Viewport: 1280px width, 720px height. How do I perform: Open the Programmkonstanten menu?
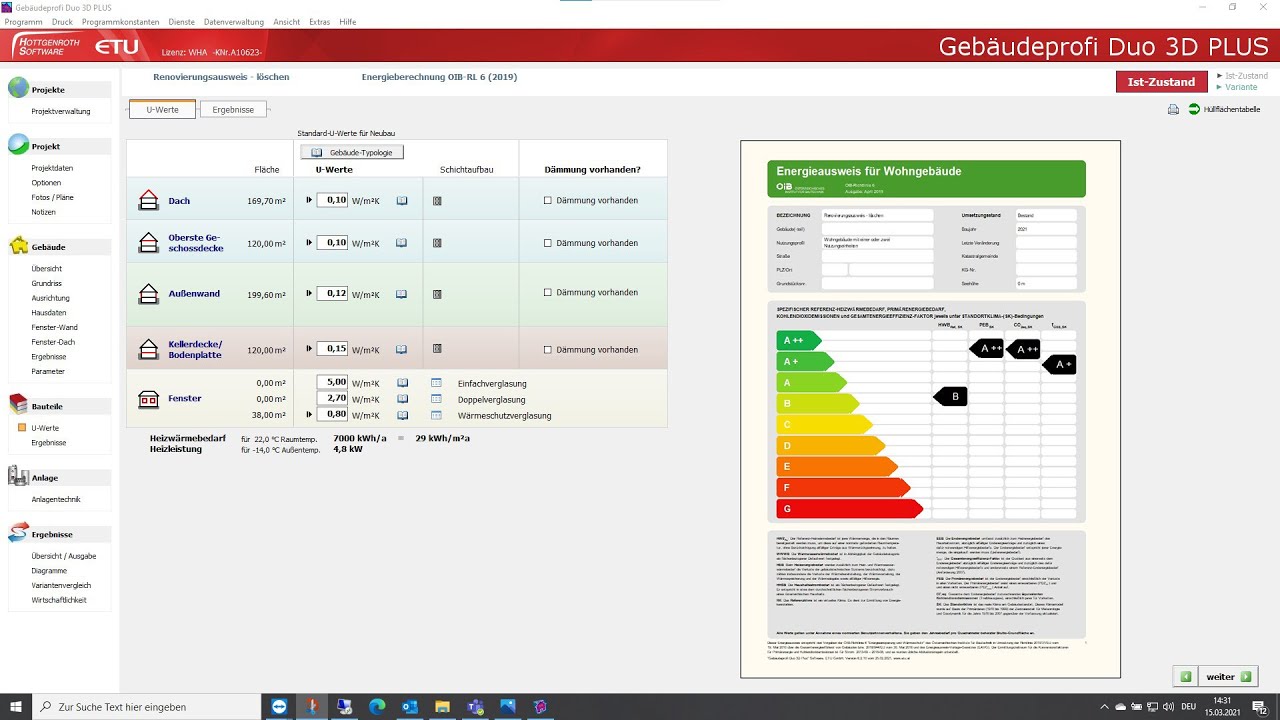tap(120, 22)
